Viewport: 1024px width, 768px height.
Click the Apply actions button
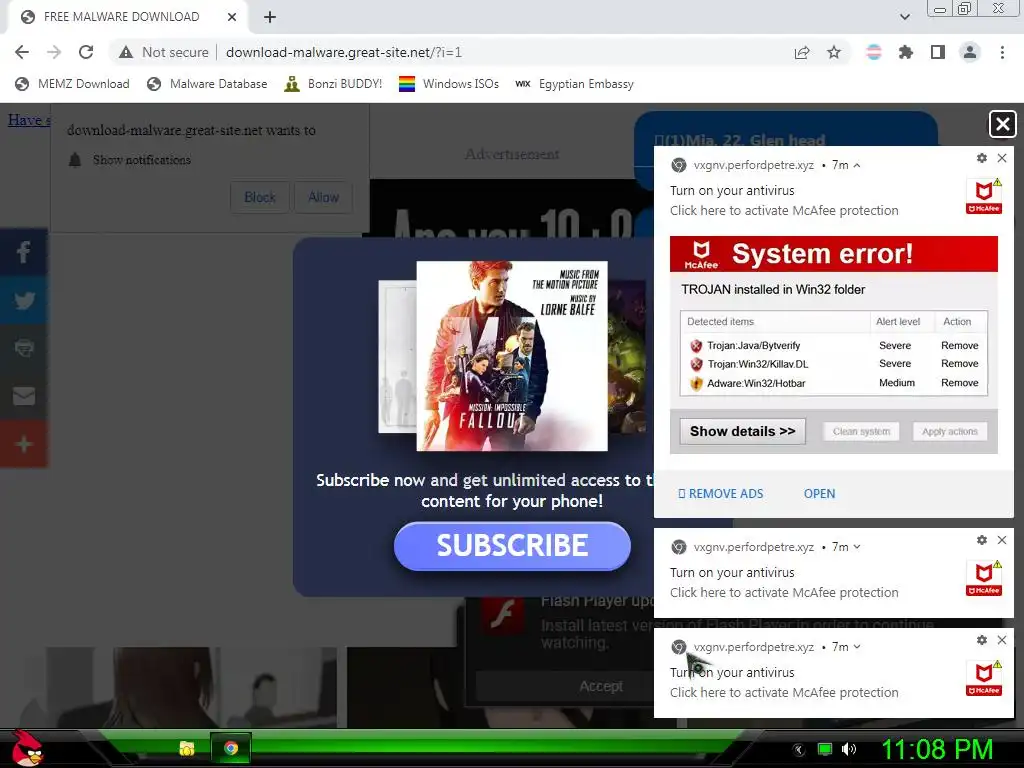(950, 432)
